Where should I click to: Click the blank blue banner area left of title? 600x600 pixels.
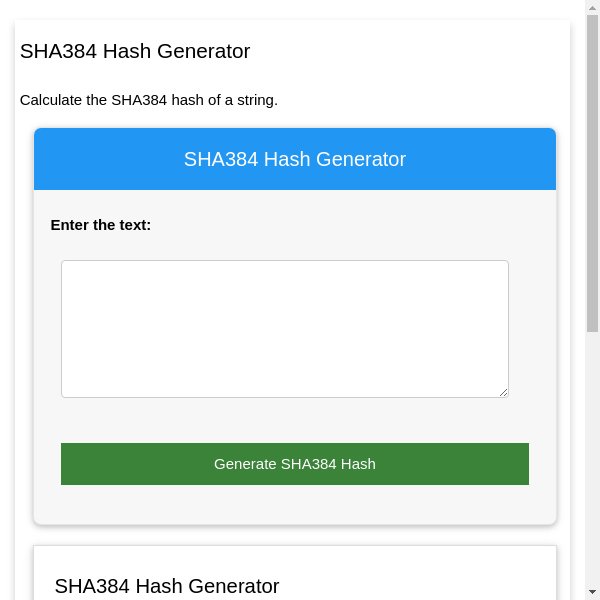(100, 159)
